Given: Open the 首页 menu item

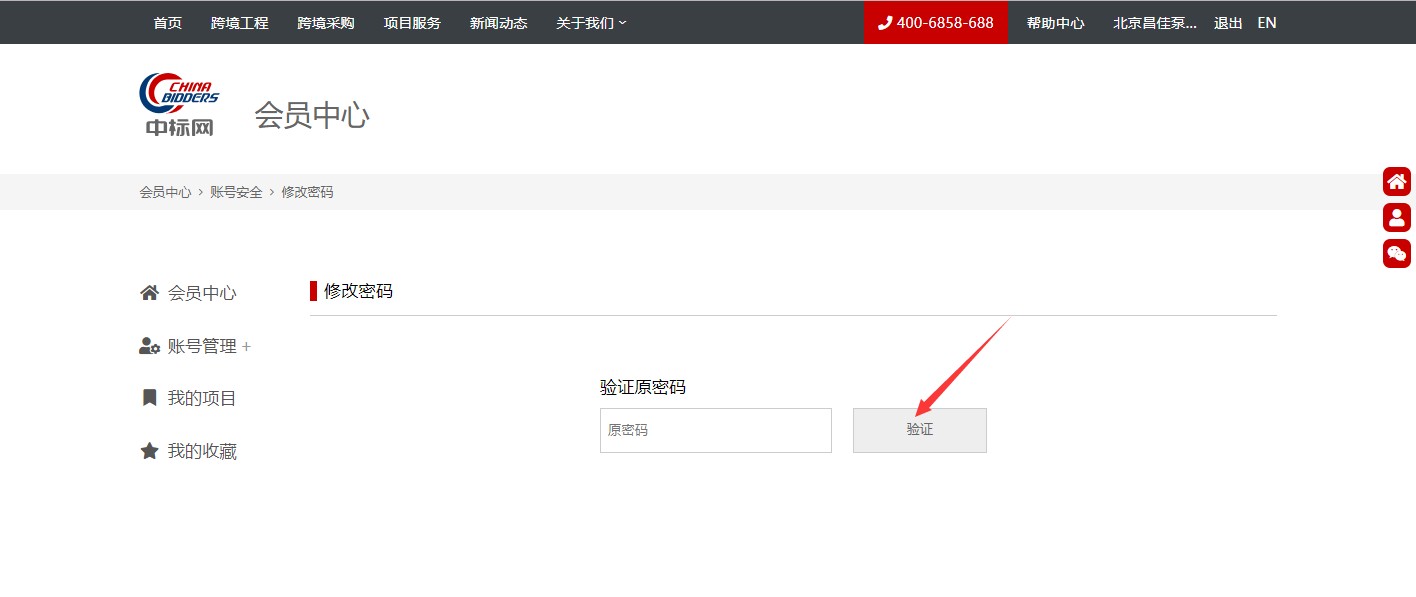Looking at the screenshot, I should (168, 23).
